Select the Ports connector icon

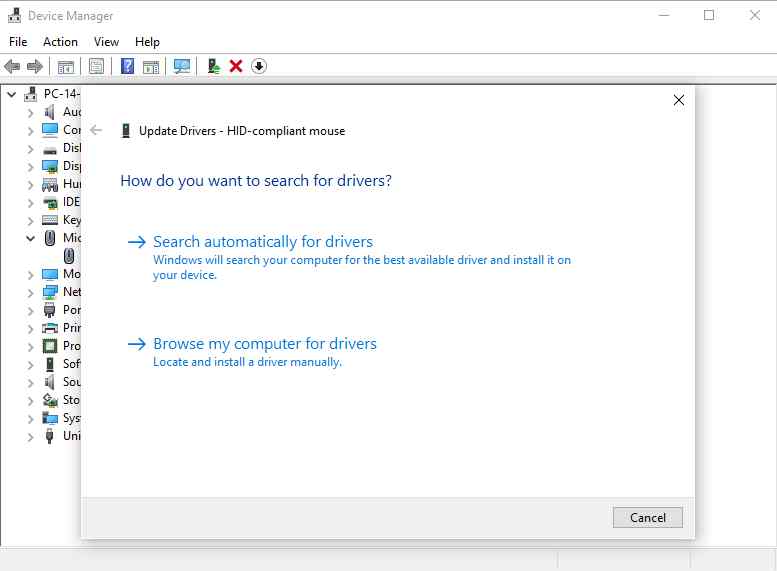tap(50, 310)
